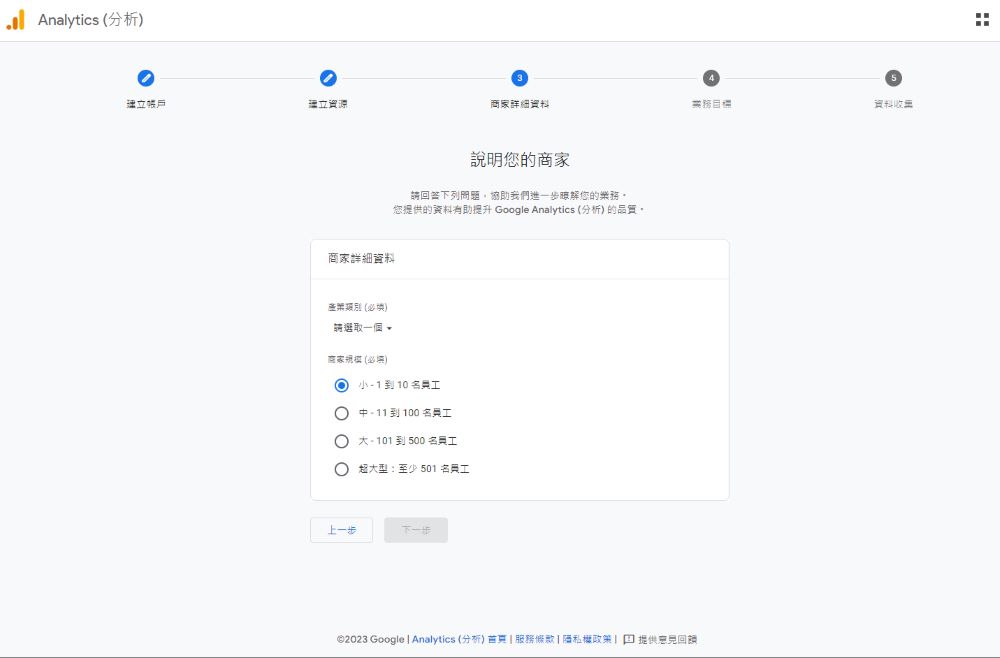Click the 產業類別 (必填) label
Image resolution: width=1000 pixels, height=658 pixels.
click(358, 307)
